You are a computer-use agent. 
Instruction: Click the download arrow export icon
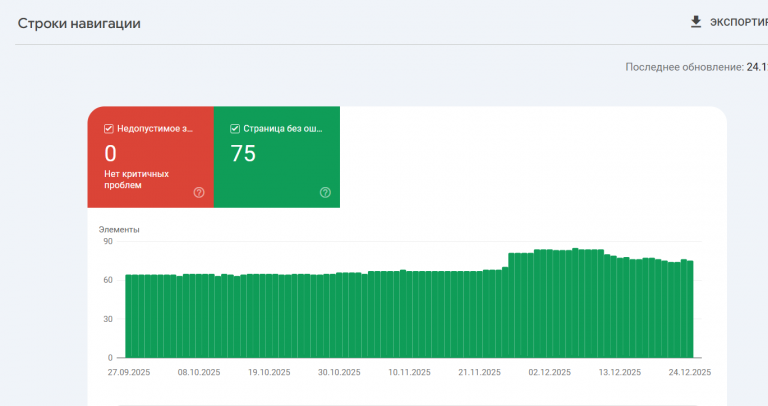point(696,22)
